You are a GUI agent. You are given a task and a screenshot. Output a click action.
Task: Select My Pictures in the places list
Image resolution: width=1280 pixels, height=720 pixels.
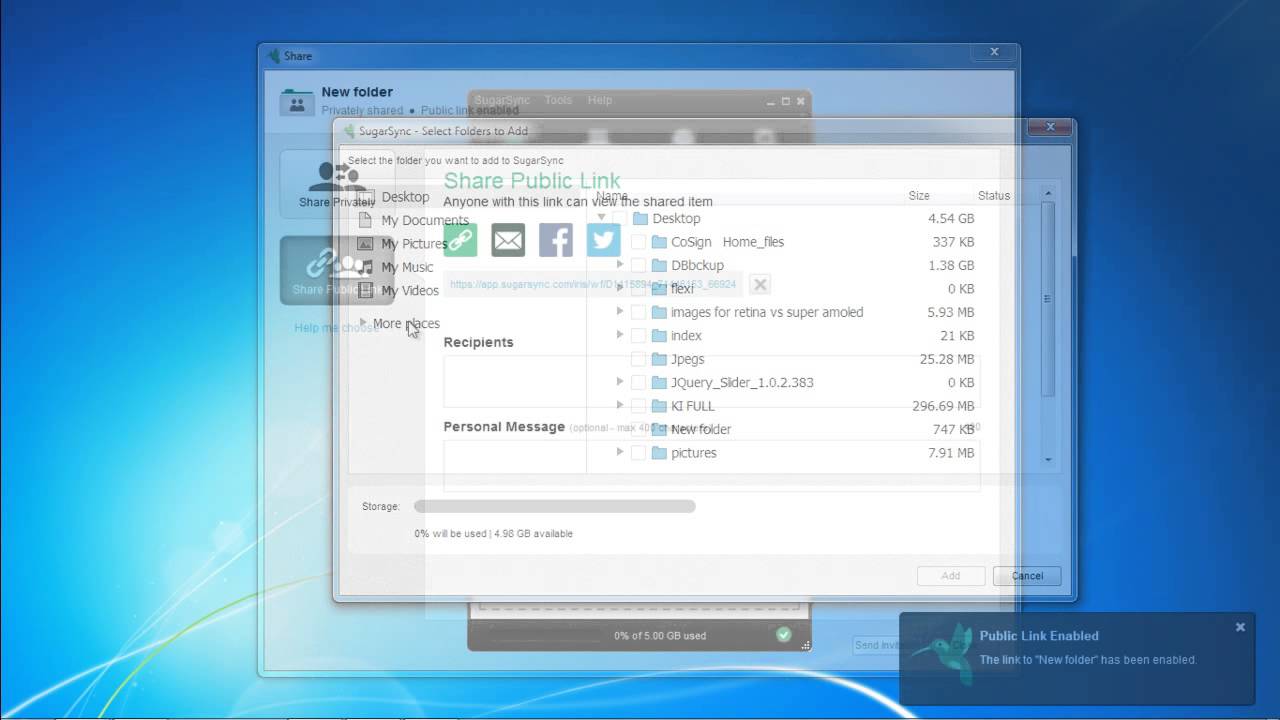pyautogui.click(x=402, y=244)
